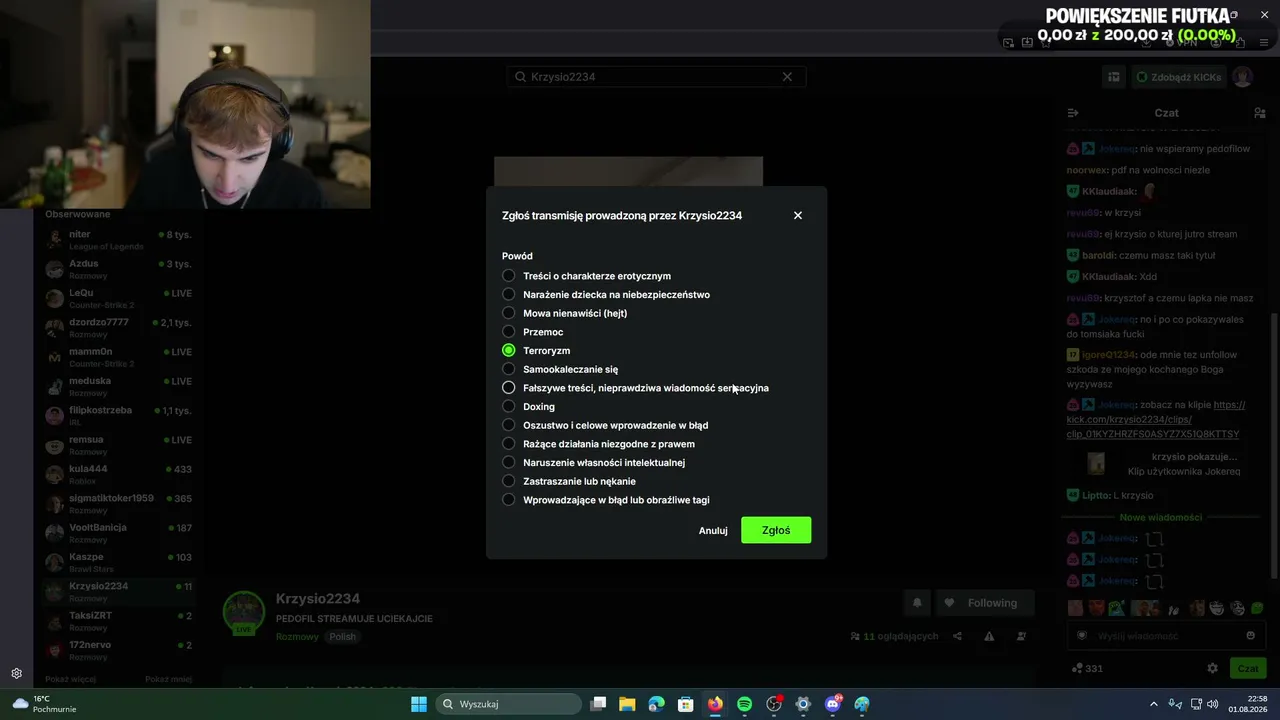This screenshot has width=1280, height=720.
Task: Open sigmatiktoker1959 channel in sidebar
Action: [x=120, y=503]
